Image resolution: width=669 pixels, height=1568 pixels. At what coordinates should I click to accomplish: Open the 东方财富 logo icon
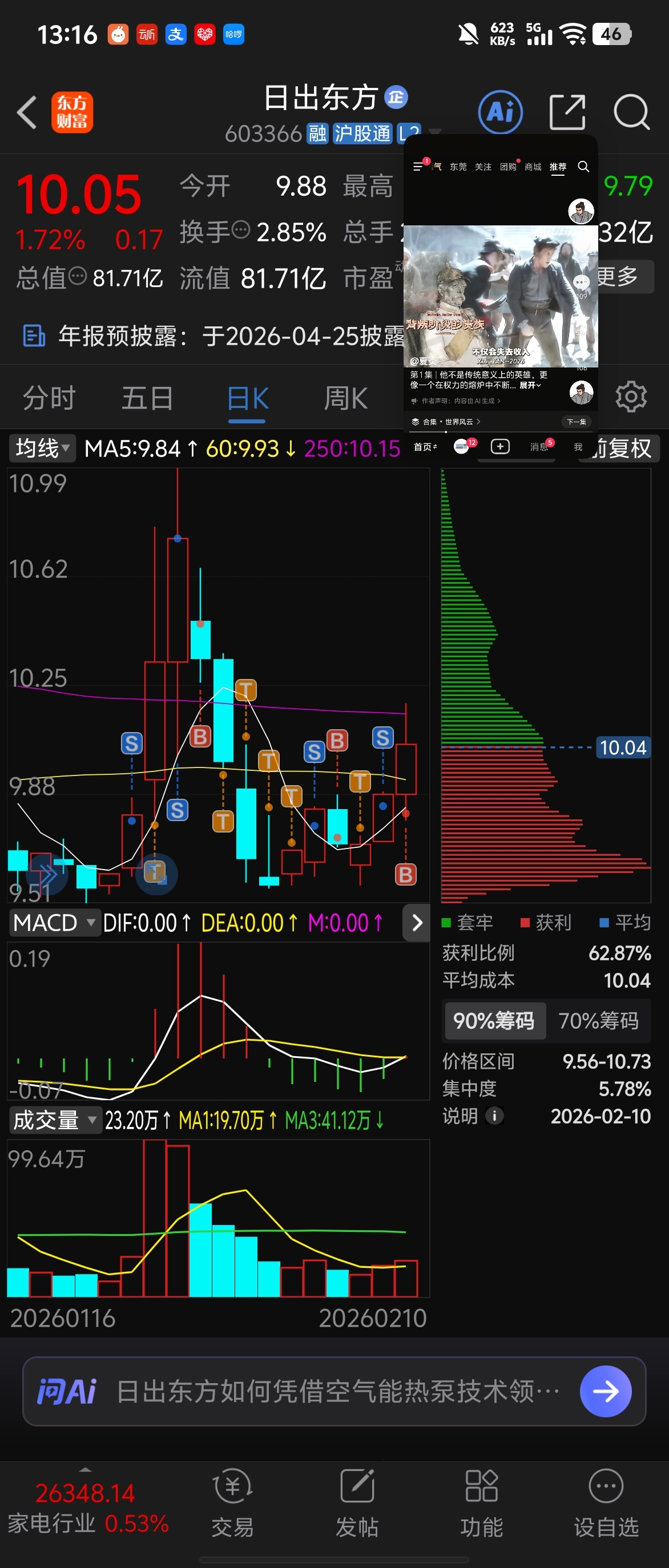(x=72, y=112)
